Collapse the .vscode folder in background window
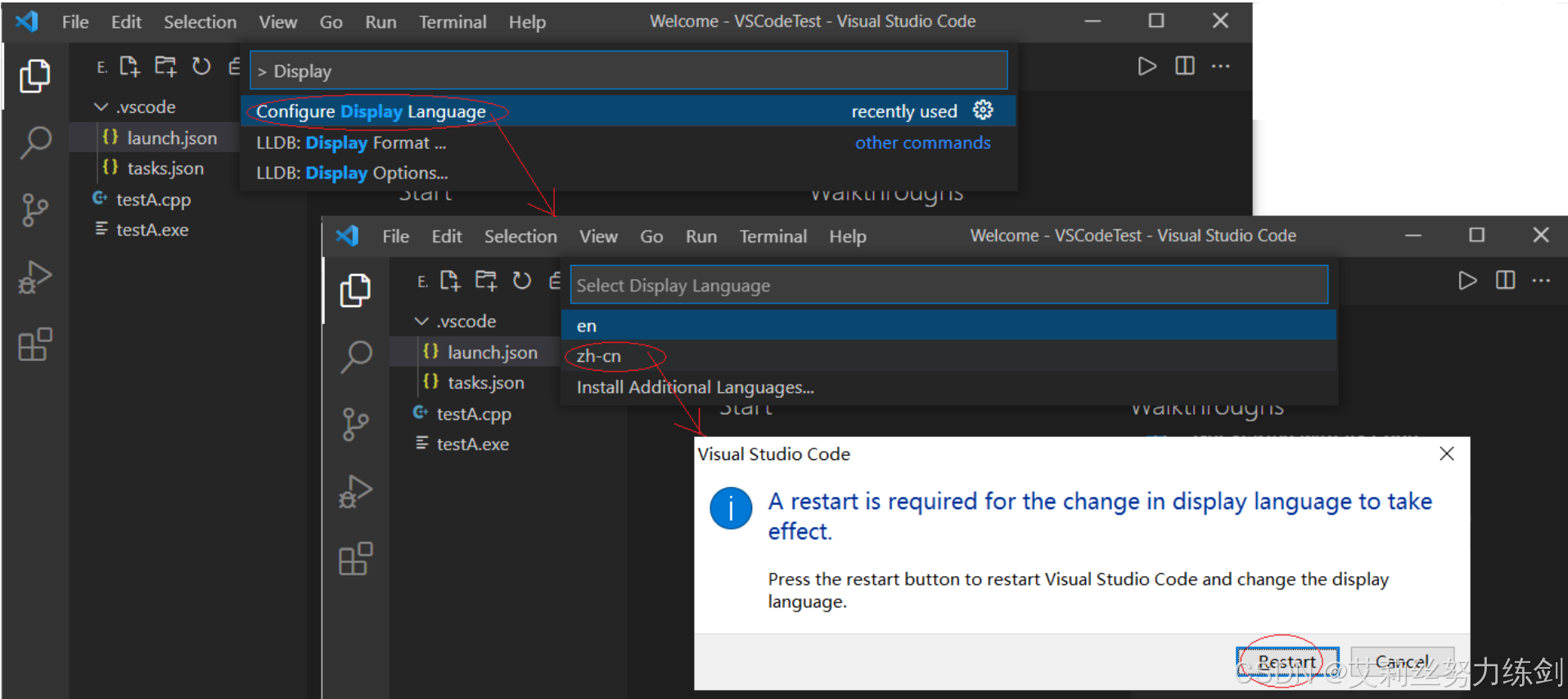Image resolution: width=1568 pixels, height=699 pixels. click(101, 107)
